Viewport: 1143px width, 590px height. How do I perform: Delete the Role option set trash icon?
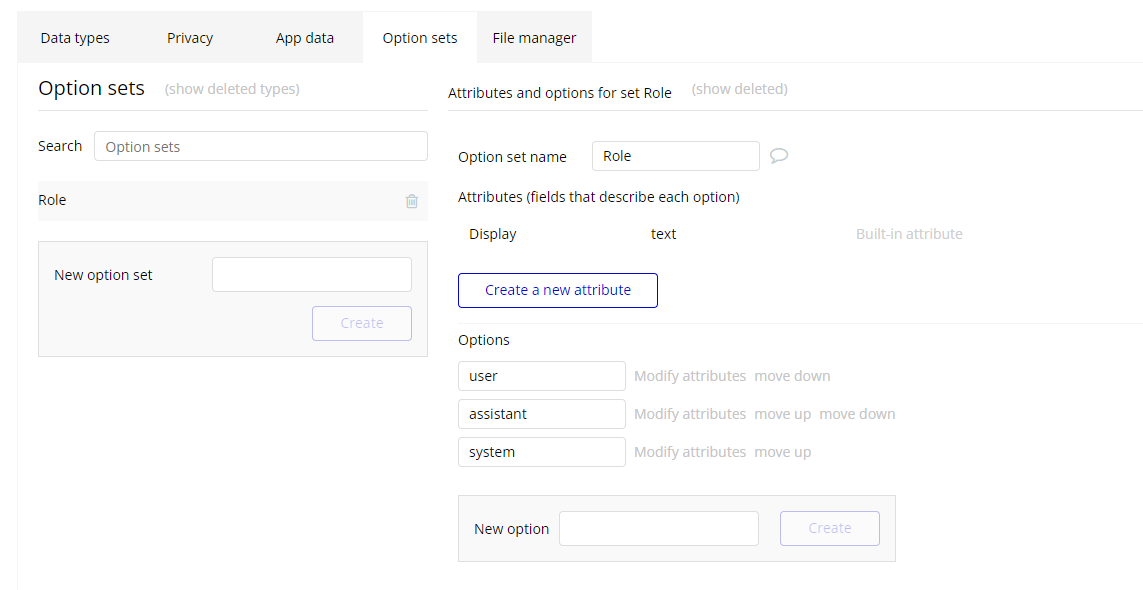(x=412, y=201)
